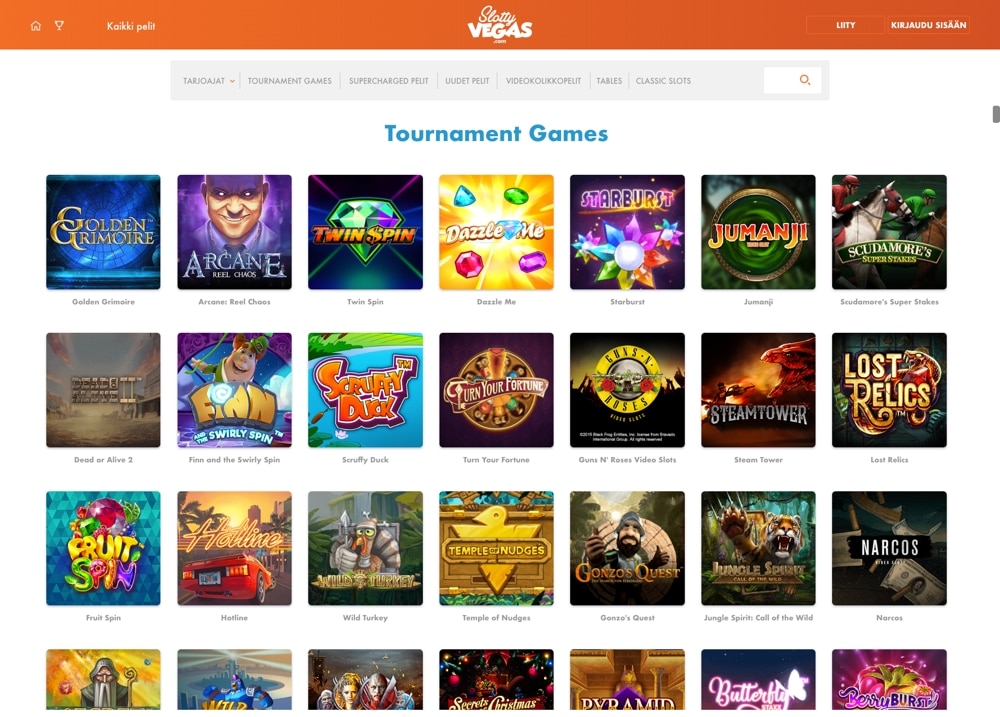Image resolution: width=1000 pixels, height=717 pixels.
Task: Open the Uudet Pelit category
Action: click(x=467, y=81)
